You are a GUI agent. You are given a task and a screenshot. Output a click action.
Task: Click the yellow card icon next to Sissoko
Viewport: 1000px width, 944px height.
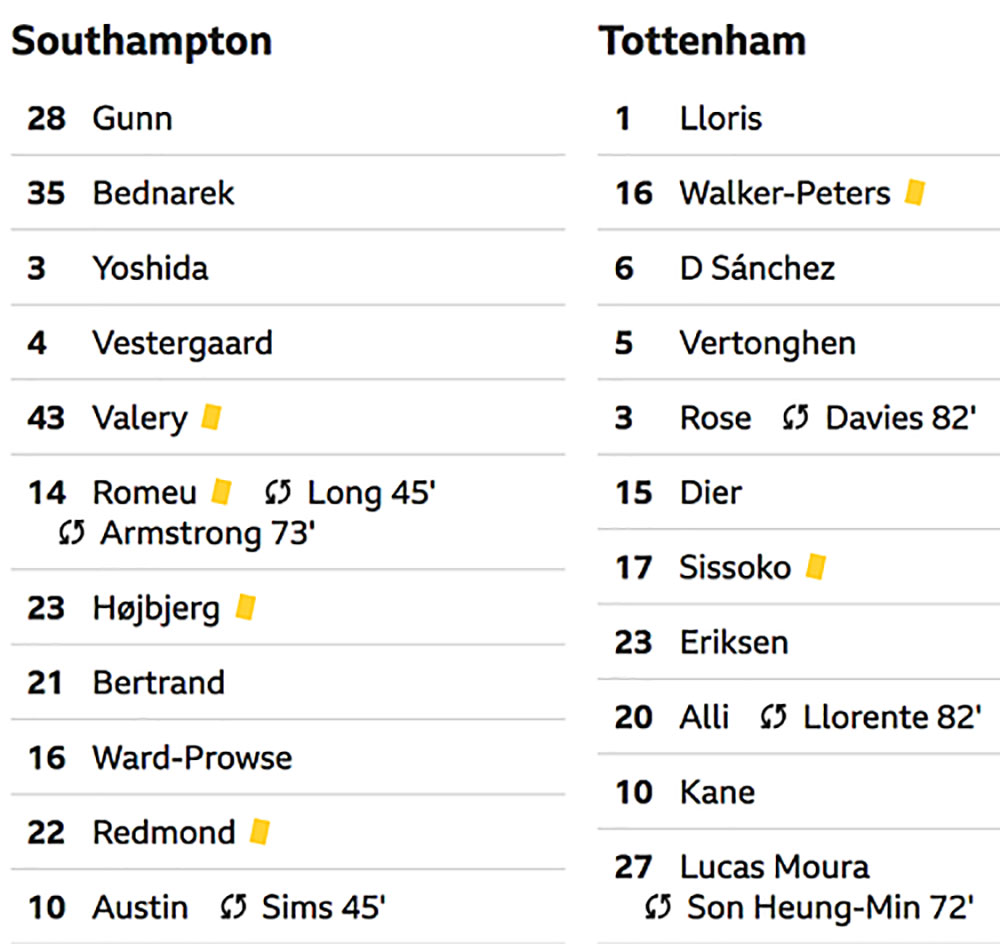pyautogui.click(x=816, y=566)
